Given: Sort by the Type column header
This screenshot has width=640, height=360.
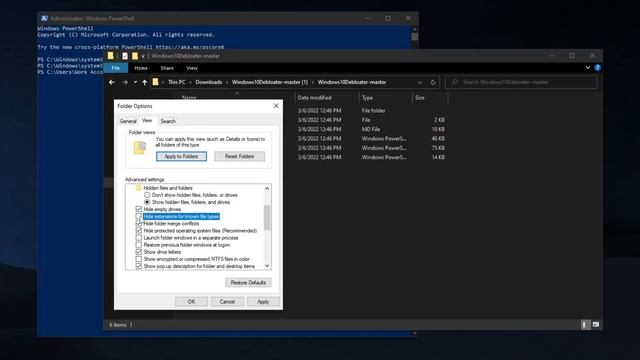Looking at the screenshot, I should point(367,98).
